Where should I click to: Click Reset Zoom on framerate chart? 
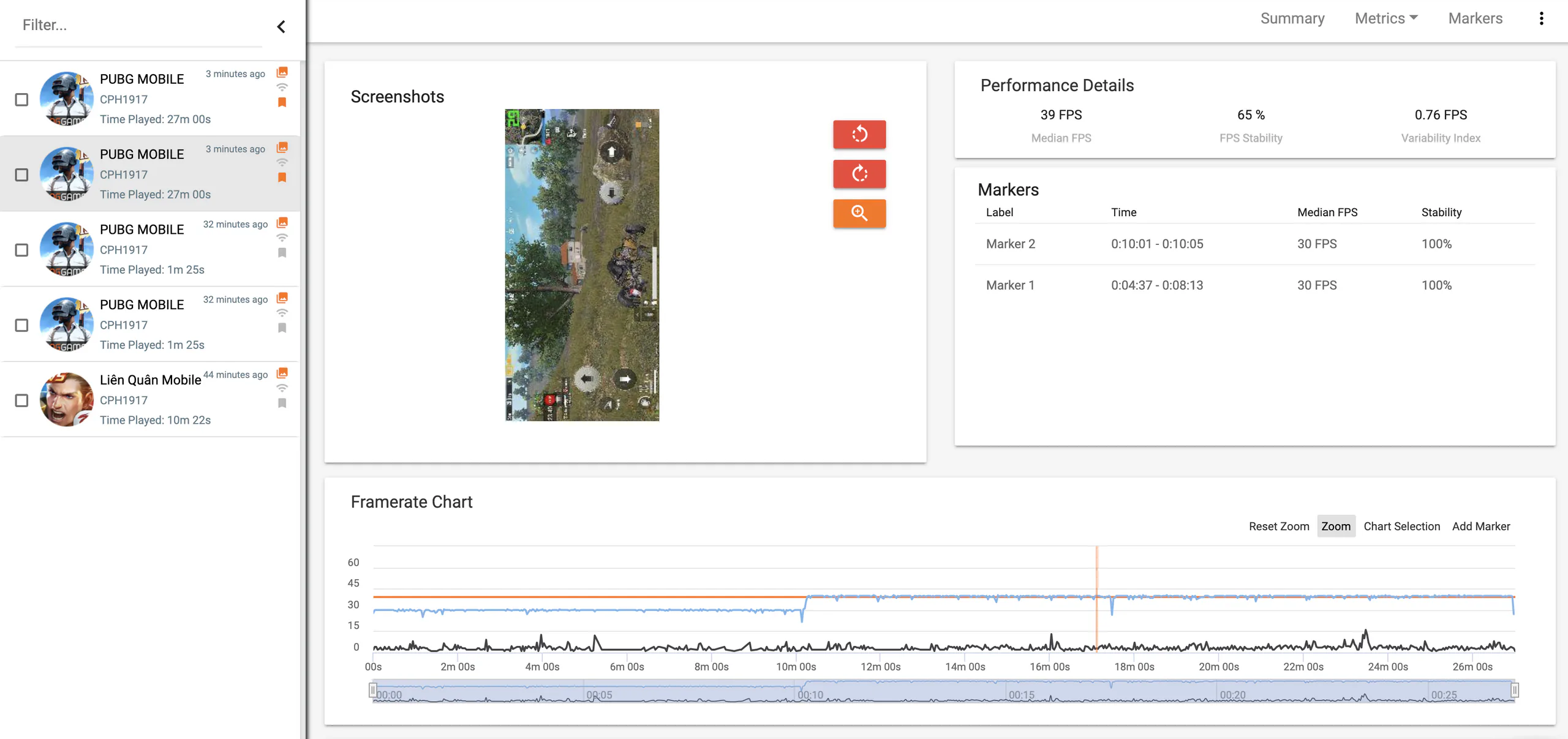click(x=1279, y=527)
